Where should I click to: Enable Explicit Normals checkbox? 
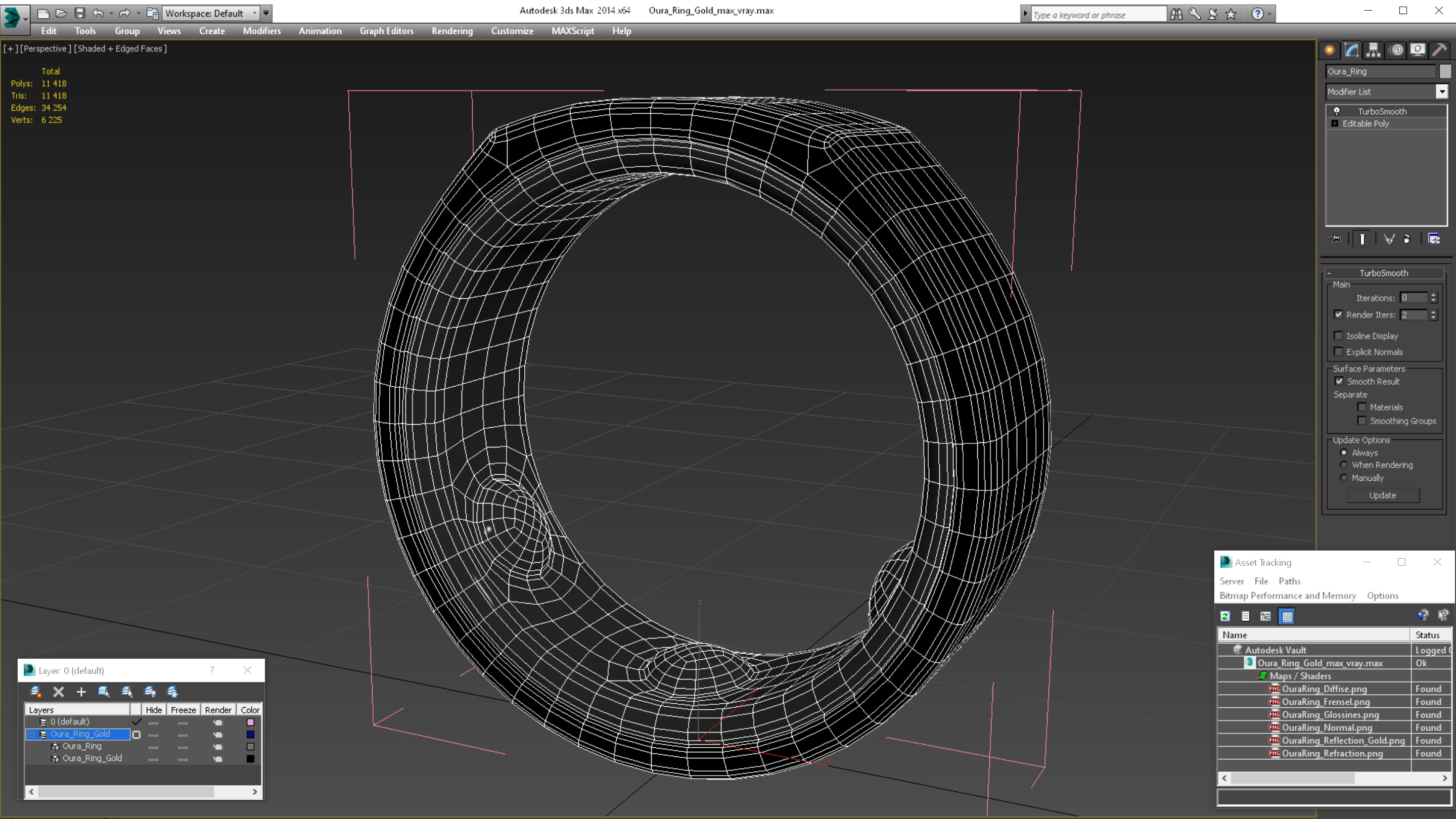[x=1338, y=351]
